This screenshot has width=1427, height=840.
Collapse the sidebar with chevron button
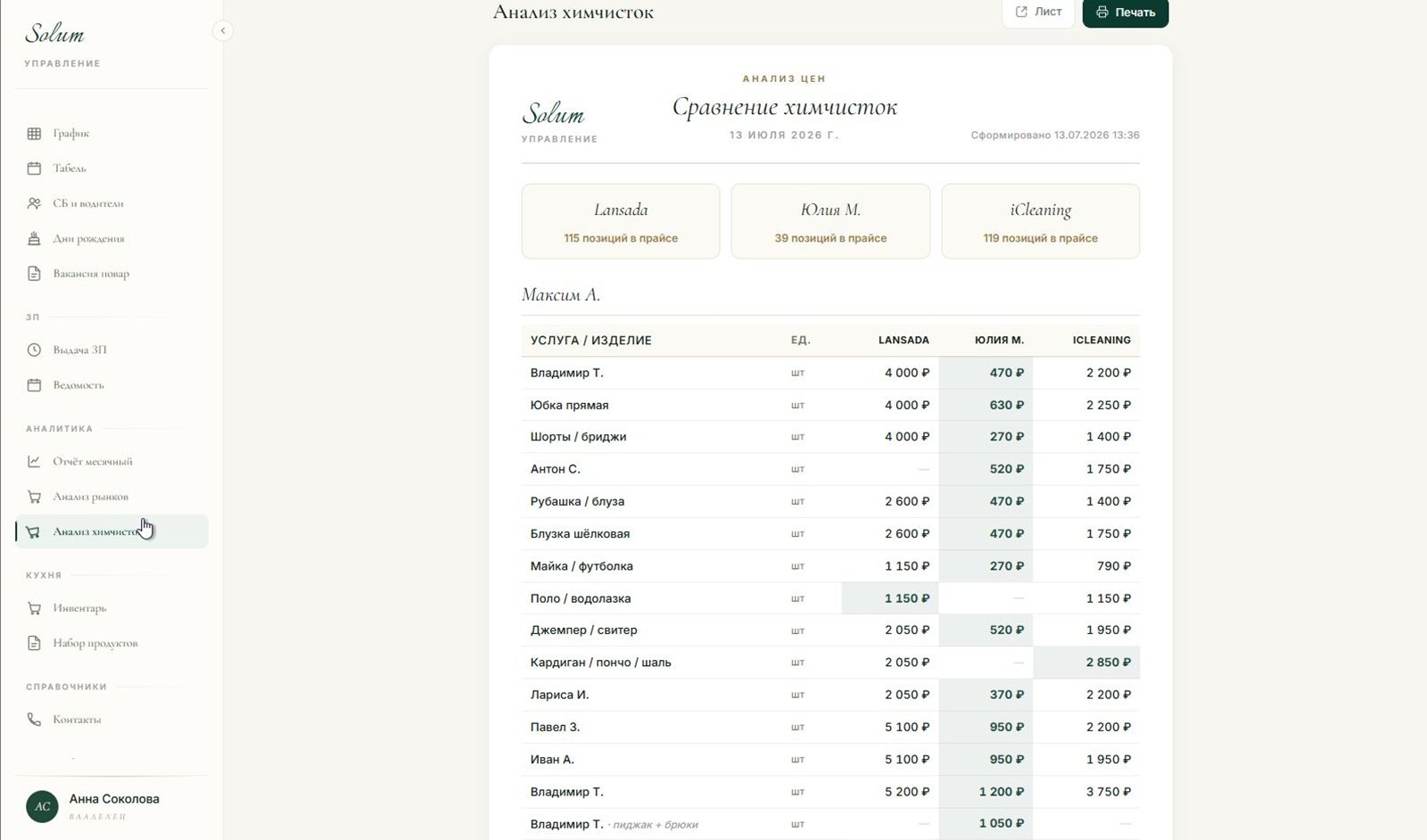223,31
